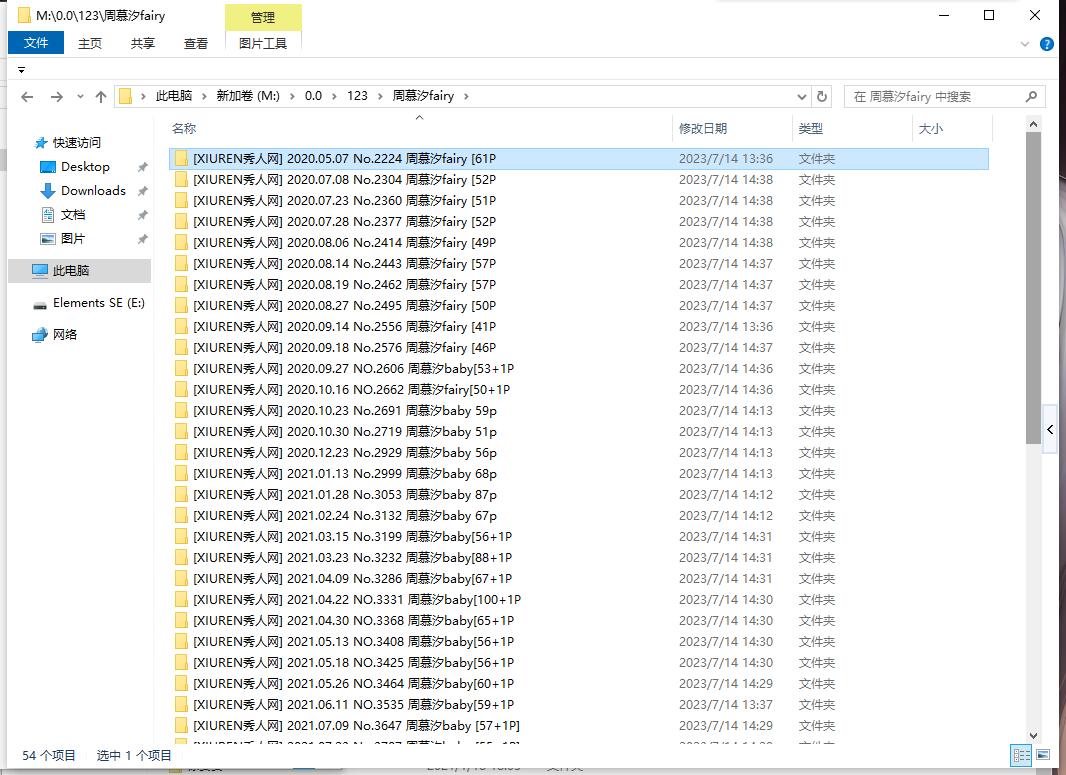
Task: Click the pin icon beside 文档
Action: [142, 215]
